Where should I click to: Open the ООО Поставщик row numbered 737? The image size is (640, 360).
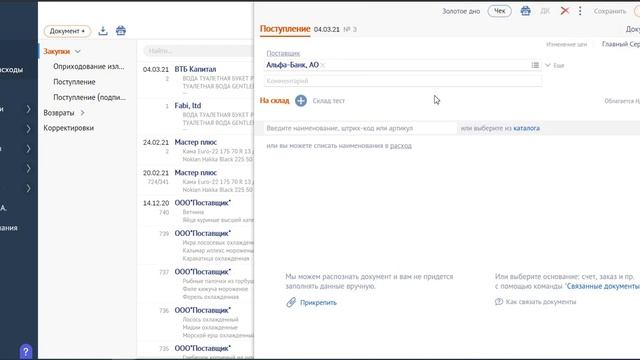click(196, 284)
